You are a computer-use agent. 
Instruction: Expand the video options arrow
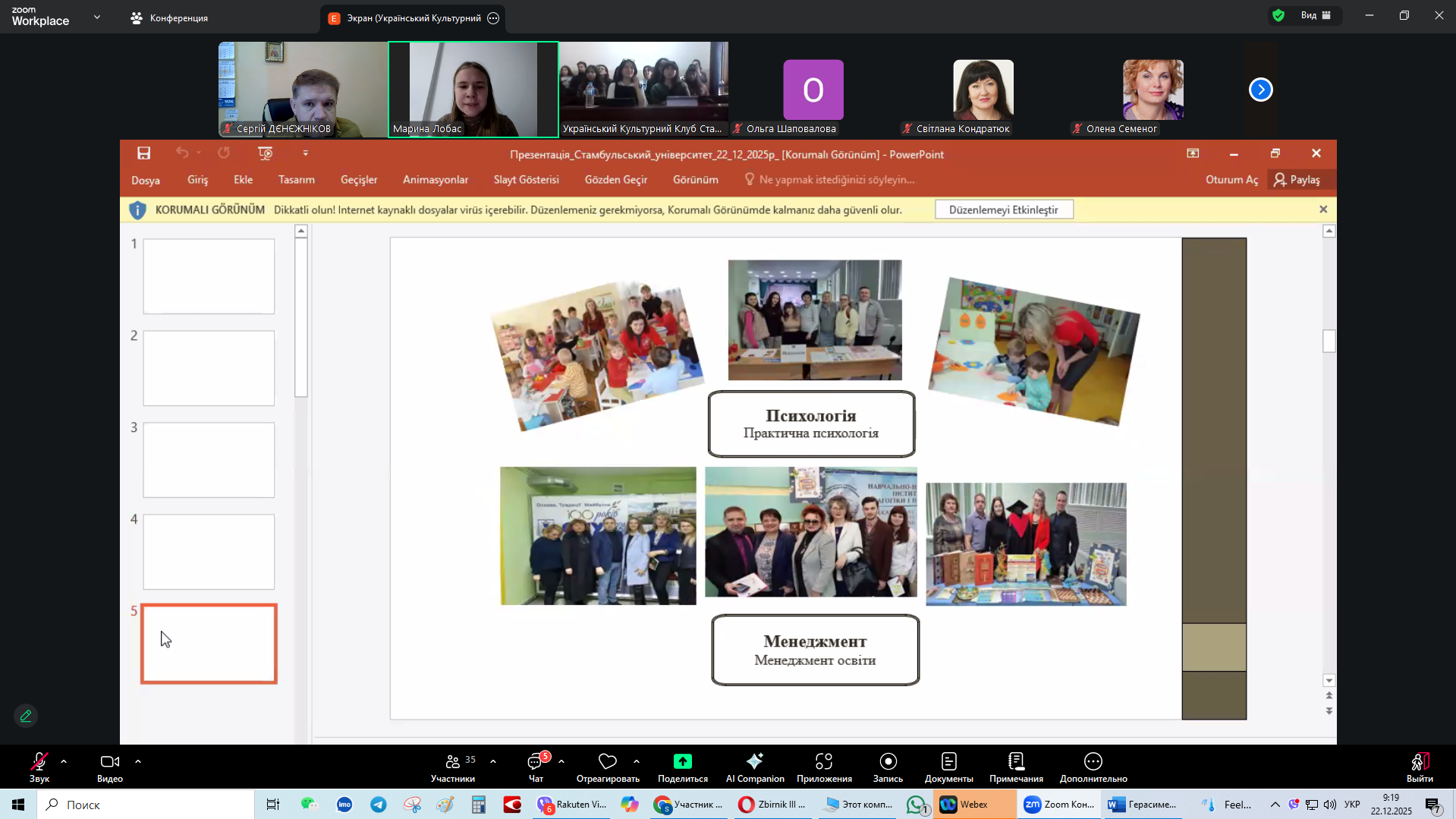tap(138, 761)
